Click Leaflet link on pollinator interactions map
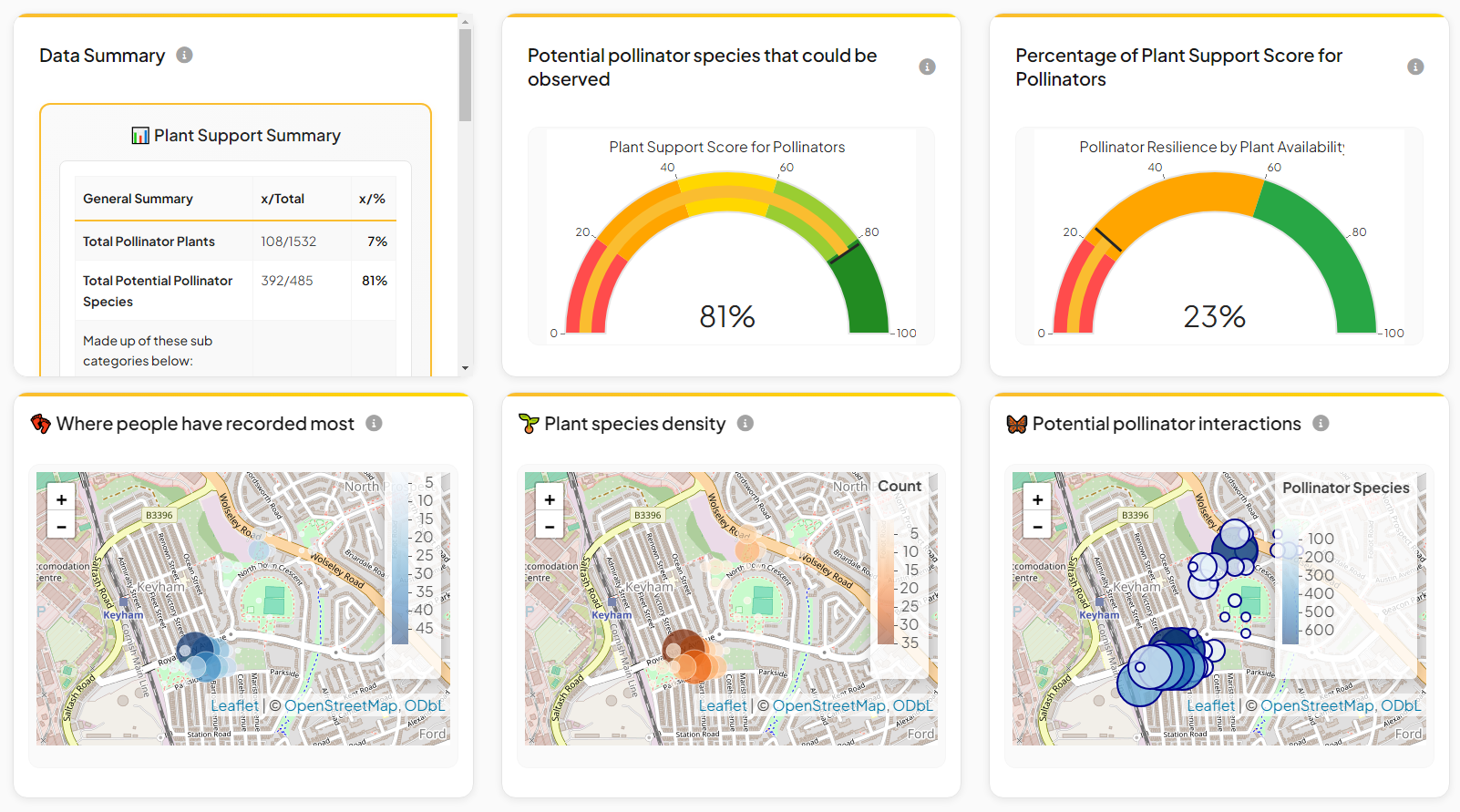 (1210, 705)
